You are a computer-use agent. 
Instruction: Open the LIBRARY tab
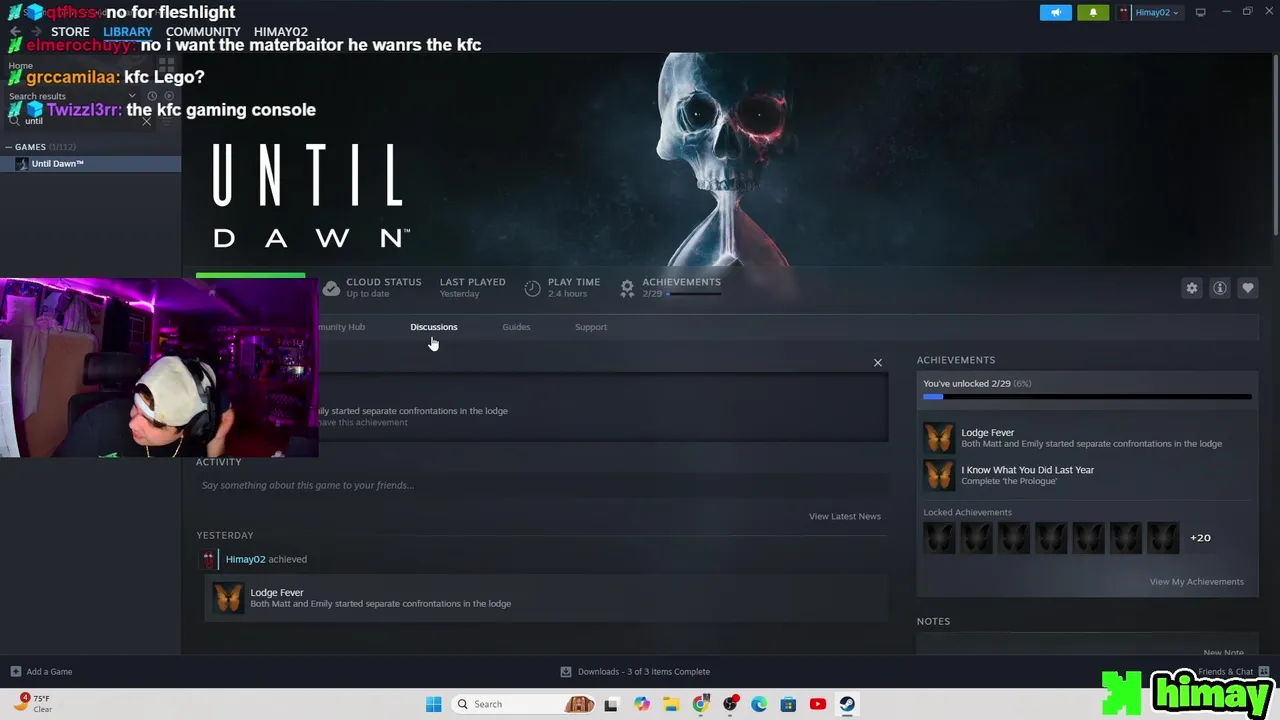[128, 31]
